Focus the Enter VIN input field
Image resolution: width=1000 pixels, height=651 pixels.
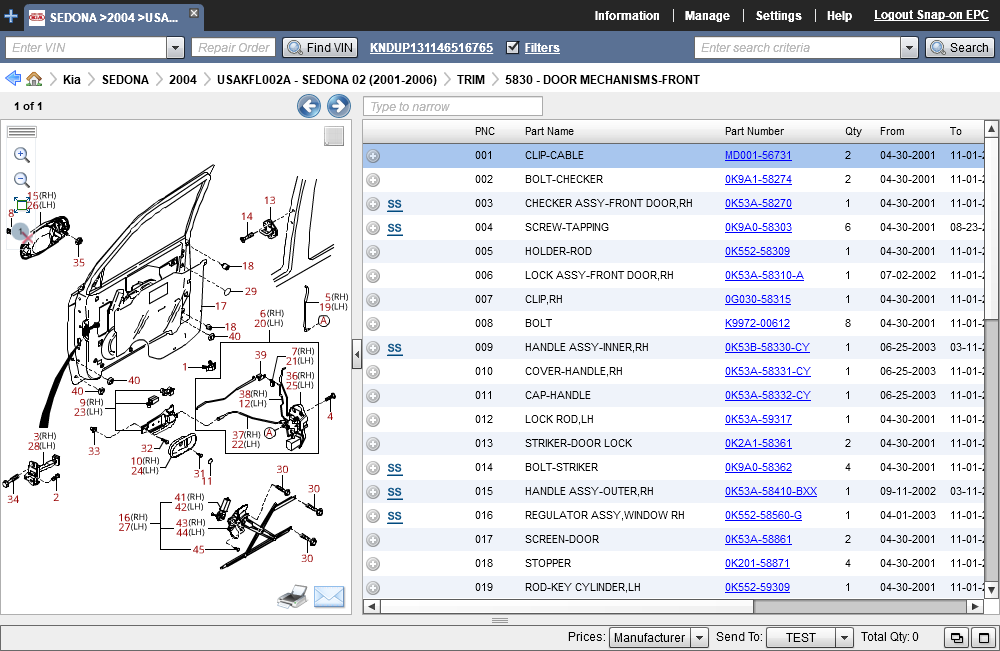tap(86, 48)
